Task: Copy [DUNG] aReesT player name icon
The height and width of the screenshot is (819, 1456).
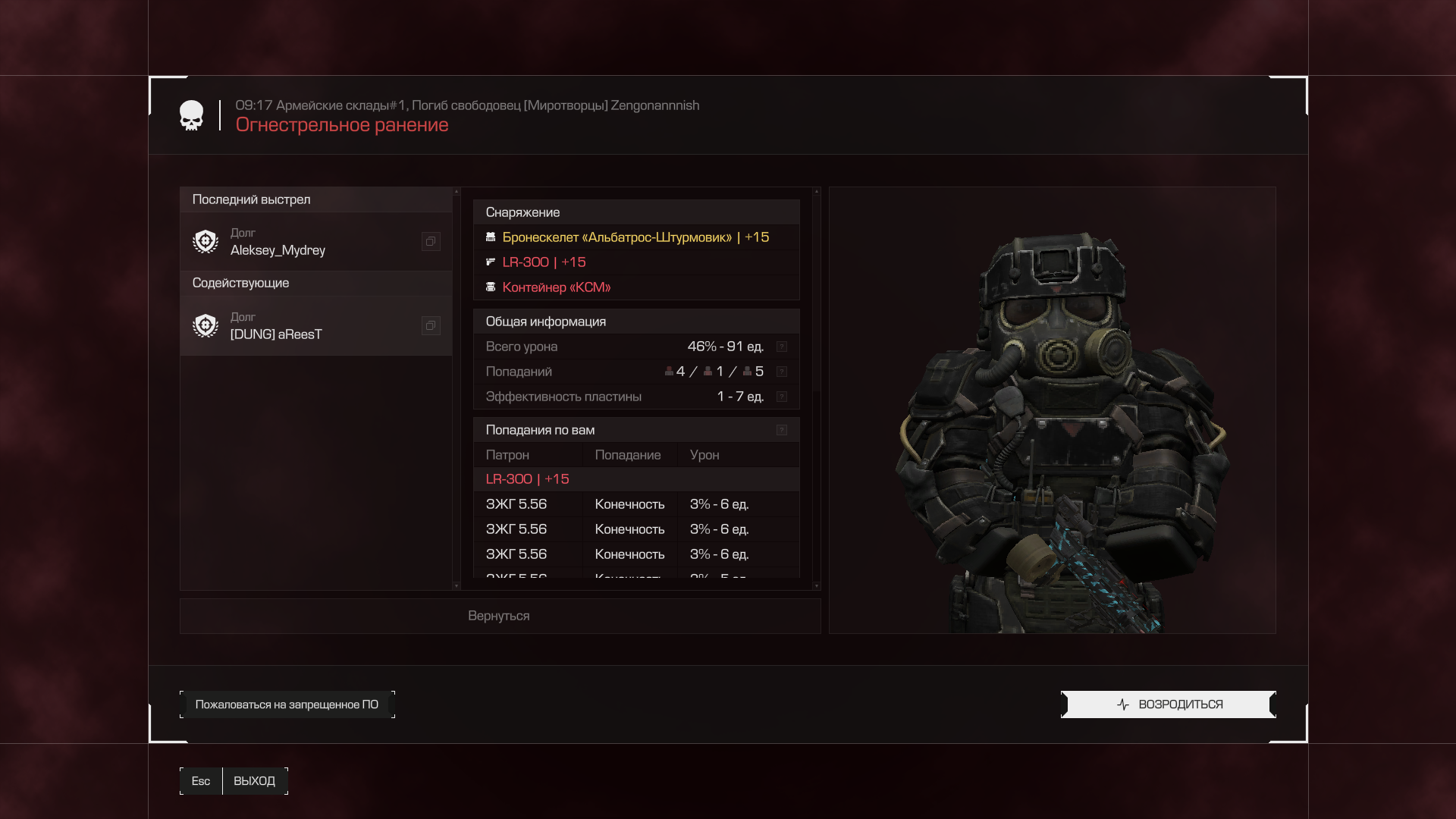Action: 431,325
